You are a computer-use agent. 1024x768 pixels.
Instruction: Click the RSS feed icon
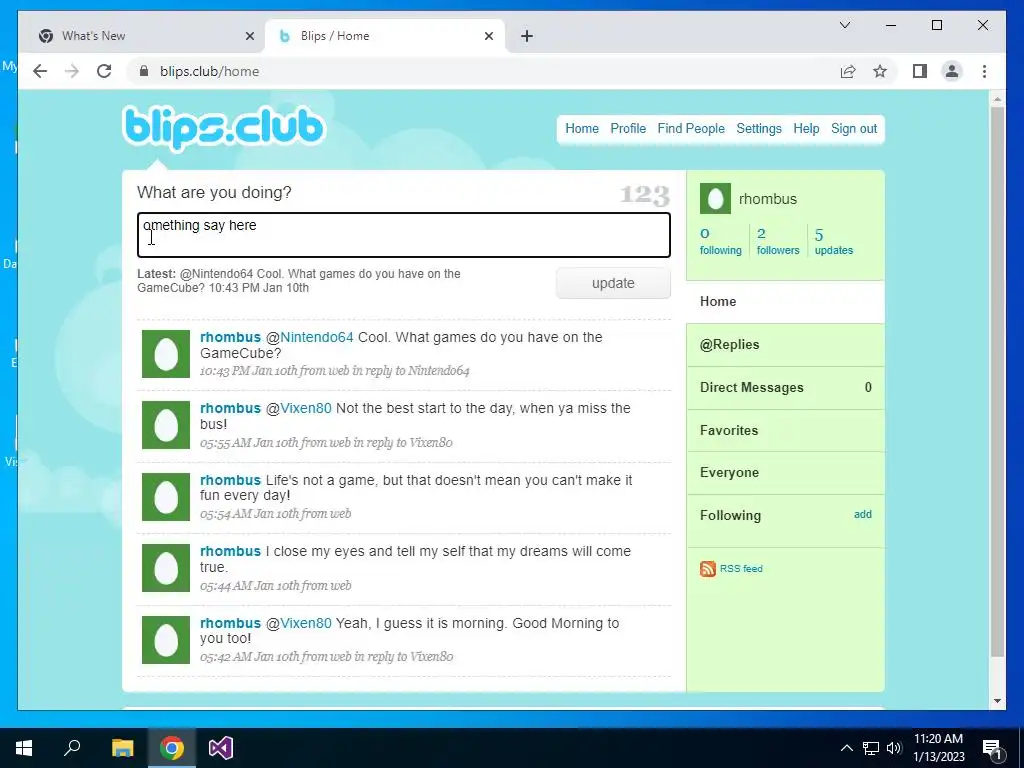[708, 569]
